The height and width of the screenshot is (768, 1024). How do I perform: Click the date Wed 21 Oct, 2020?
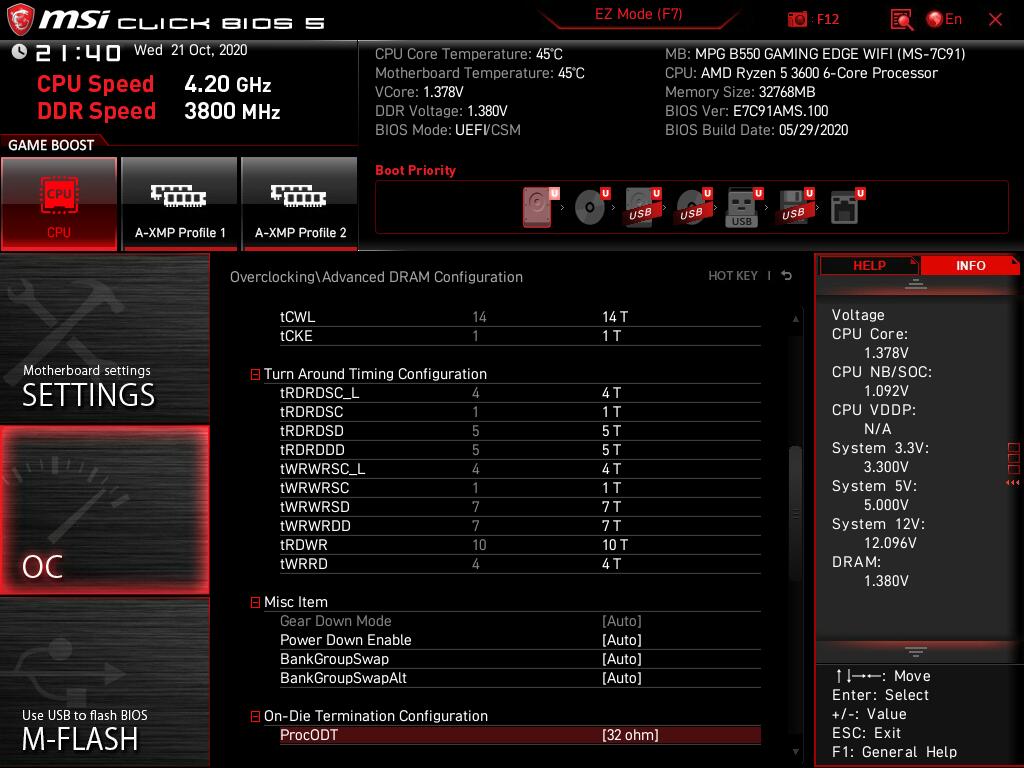[191, 50]
